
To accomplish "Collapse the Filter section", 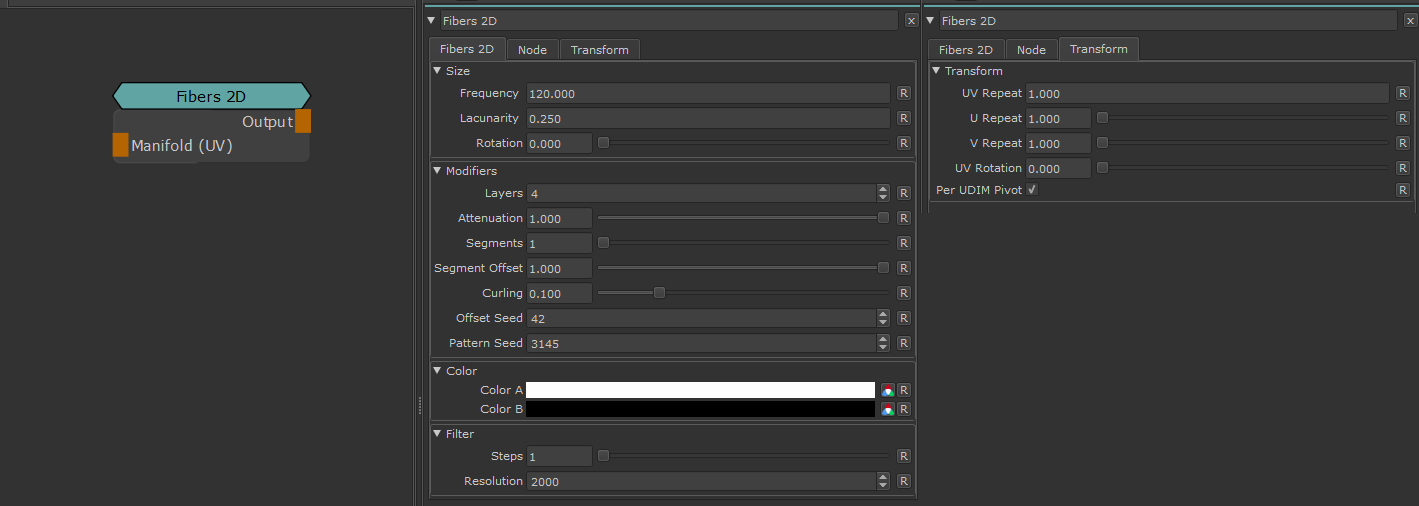I will point(437,434).
